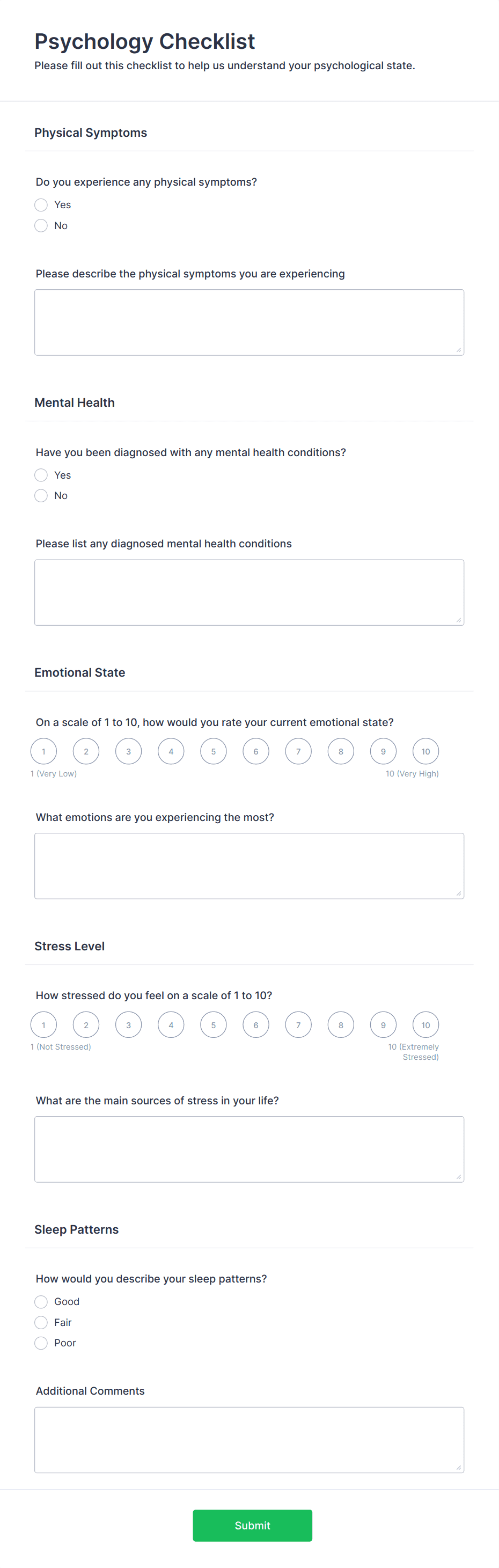Rate emotional state as 10 (Very High)
This screenshot has height=1568, width=499.
click(x=426, y=752)
